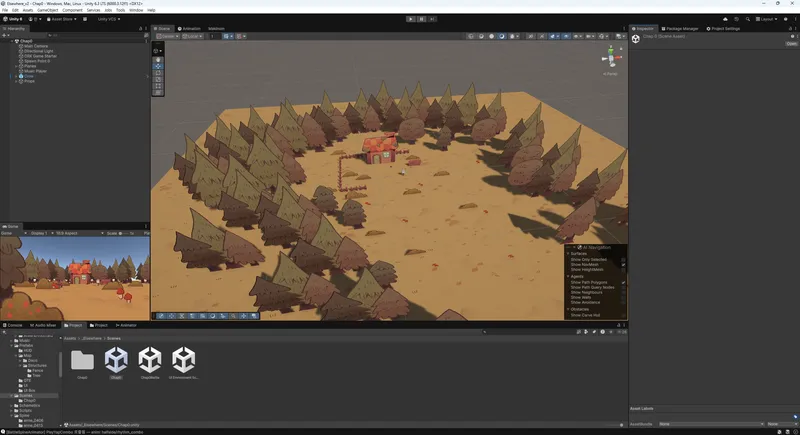
Task: Select the Move tool in the scene overlay
Action: pos(158,66)
